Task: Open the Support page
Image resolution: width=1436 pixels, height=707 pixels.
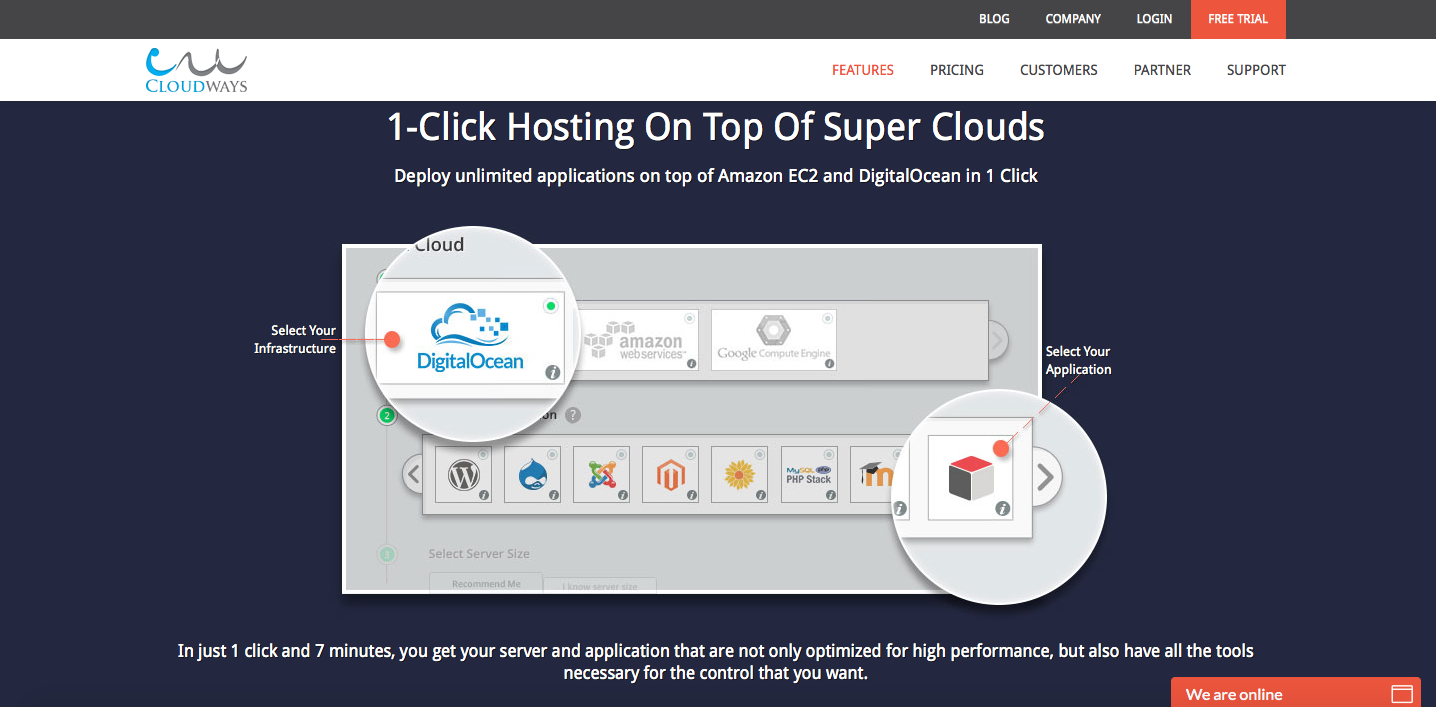Action: coord(1256,70)
